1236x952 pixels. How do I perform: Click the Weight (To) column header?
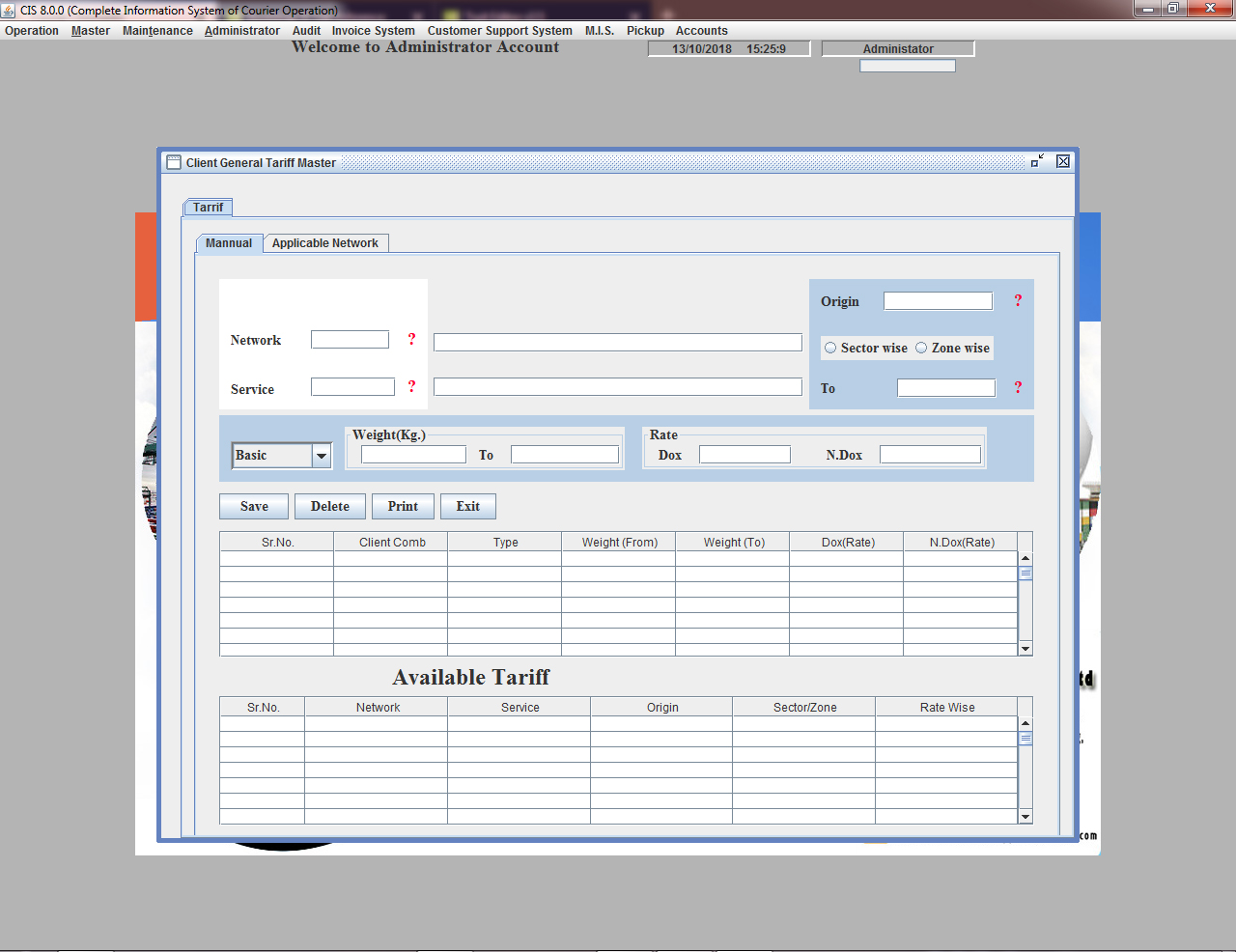pos(733,543)
